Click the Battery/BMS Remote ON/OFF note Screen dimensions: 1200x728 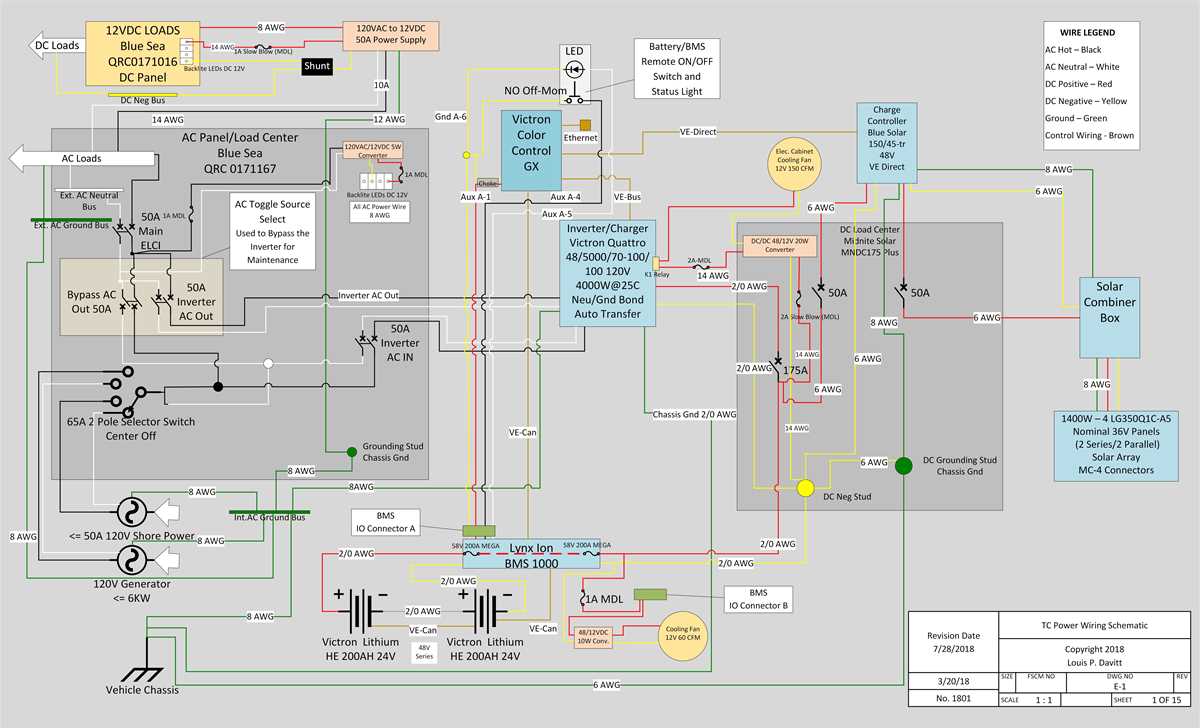coord(676,69)
